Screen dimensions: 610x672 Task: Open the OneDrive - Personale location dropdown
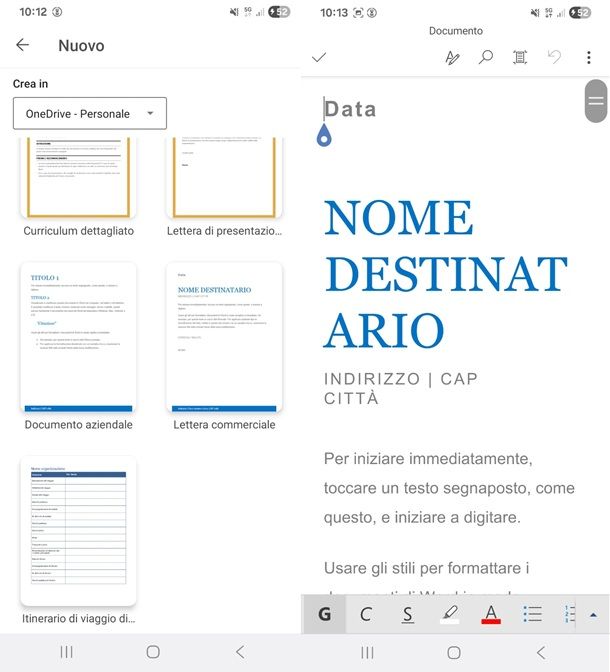tap(90, 113)
